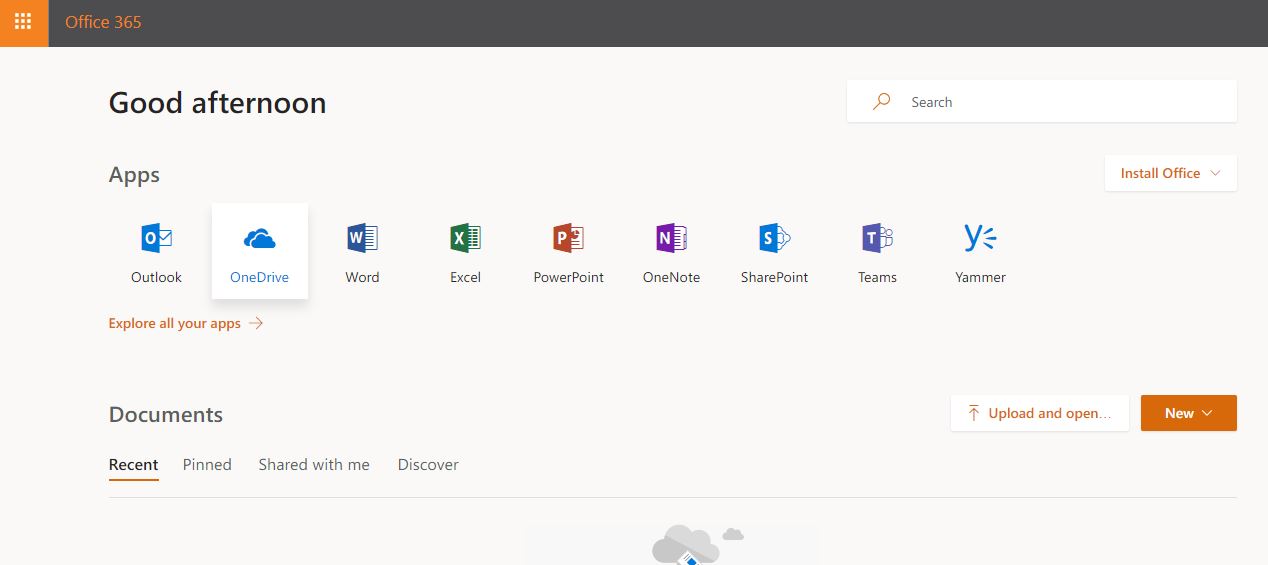Follow the Explore all your apps link
This screenshot has width=1268, height=565.
coord(186,323)
